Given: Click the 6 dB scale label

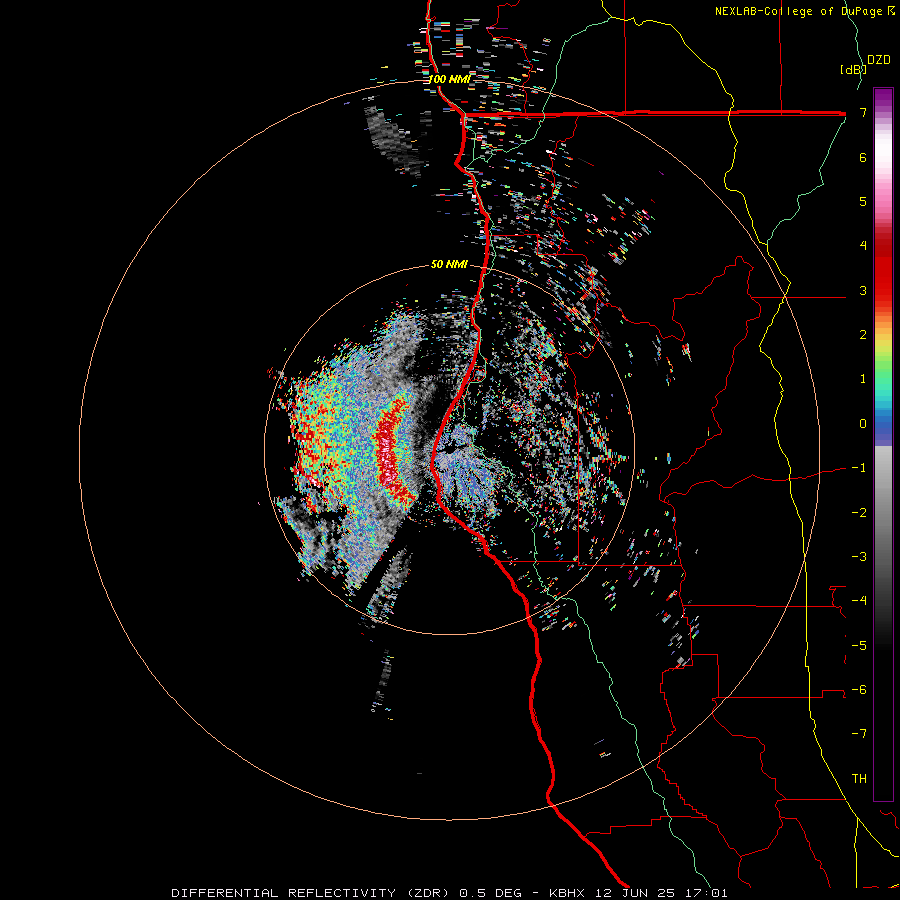Looking at the screenshot, I should pos(863,157).
